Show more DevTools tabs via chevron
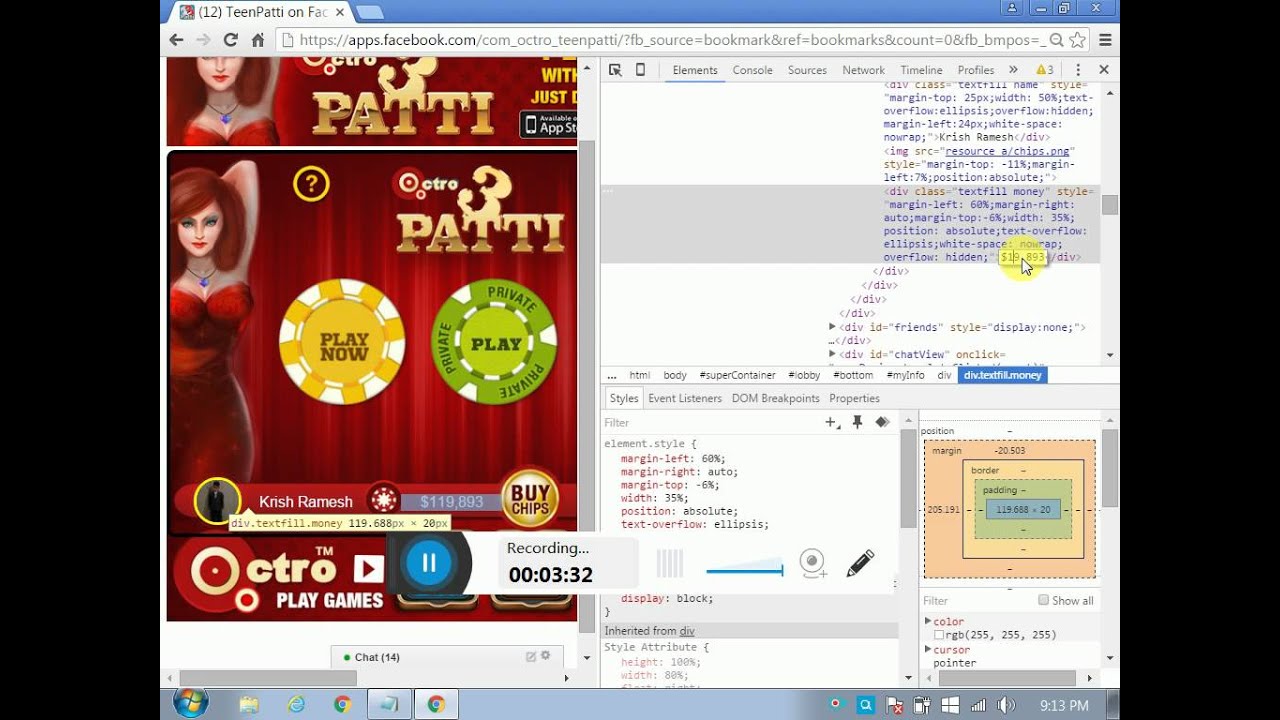The width and height of the screenshot is (1280, 720). point(1013,70)
